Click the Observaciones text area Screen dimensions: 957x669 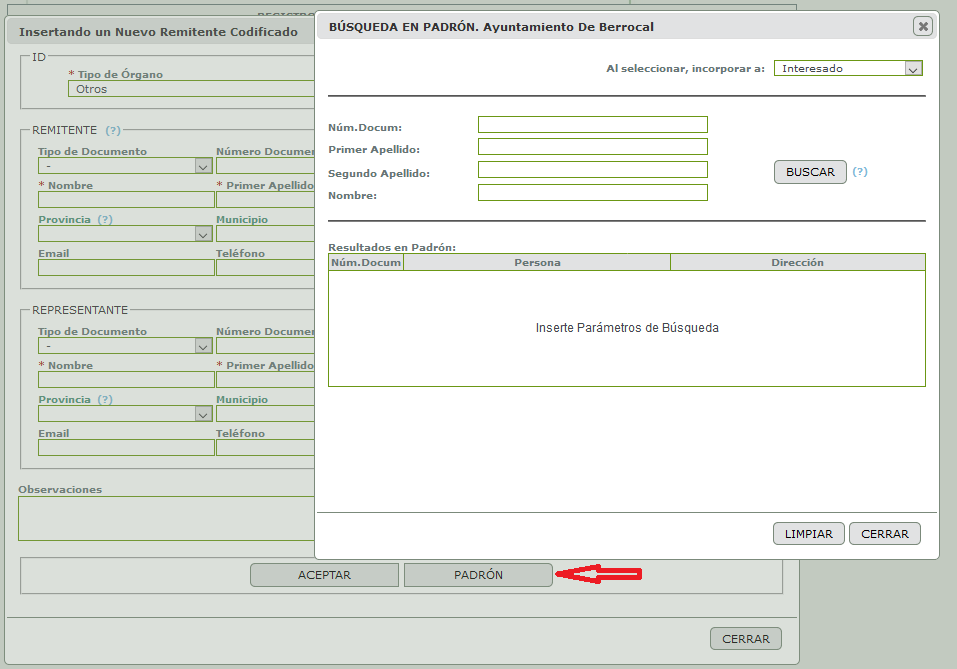[x=167, y=518]
